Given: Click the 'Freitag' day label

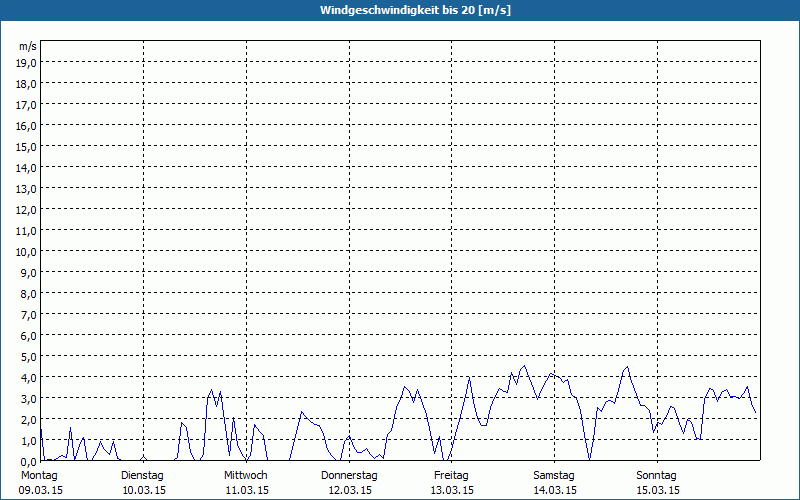Looking at the screenshot, I should point(451,476).
